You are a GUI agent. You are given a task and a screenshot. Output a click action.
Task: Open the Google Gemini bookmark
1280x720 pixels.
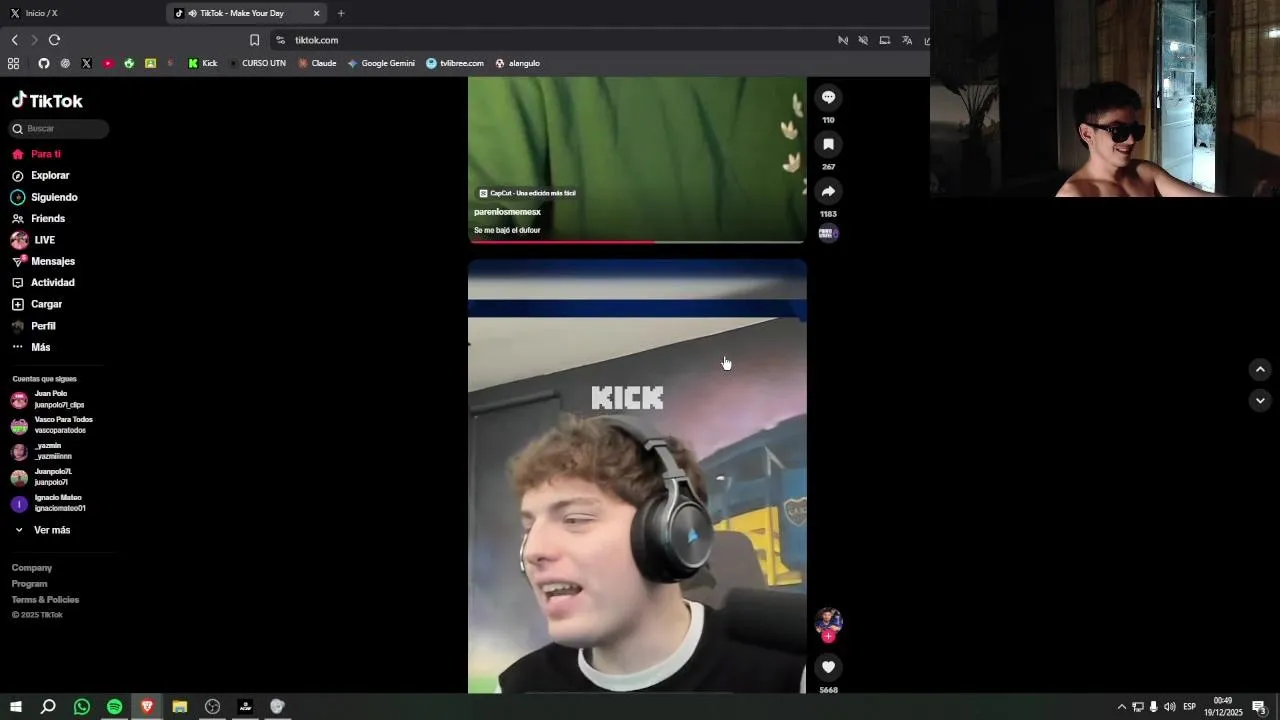pyautogui.click(x=381, y=63)
